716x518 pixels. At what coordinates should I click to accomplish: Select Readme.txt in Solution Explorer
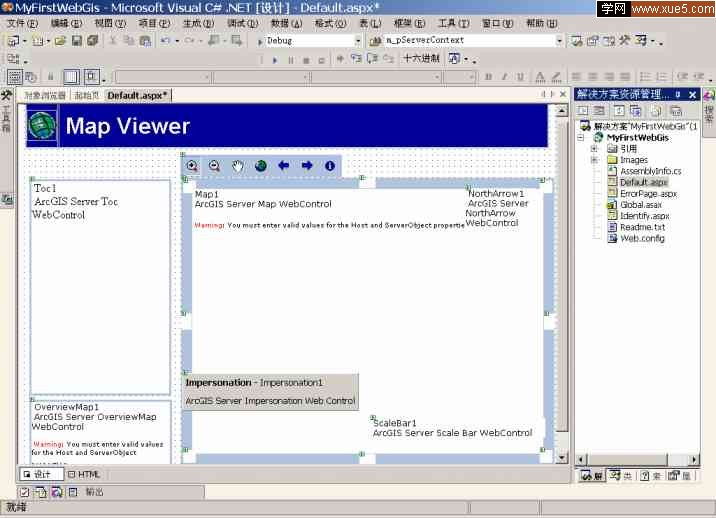(x=642, y=227)
